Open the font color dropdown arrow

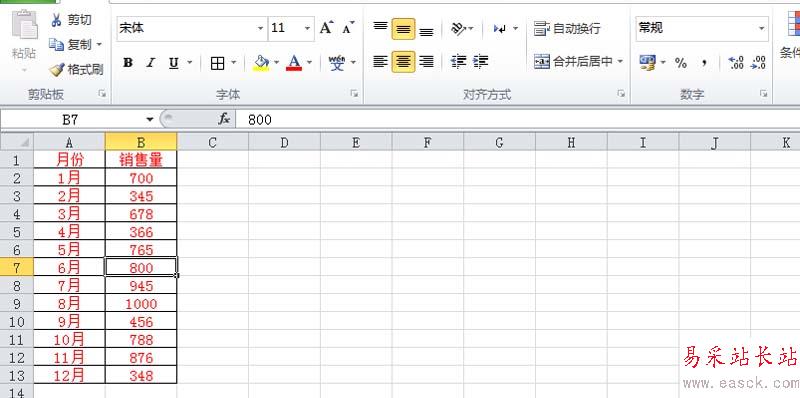(x=309, y=63)
